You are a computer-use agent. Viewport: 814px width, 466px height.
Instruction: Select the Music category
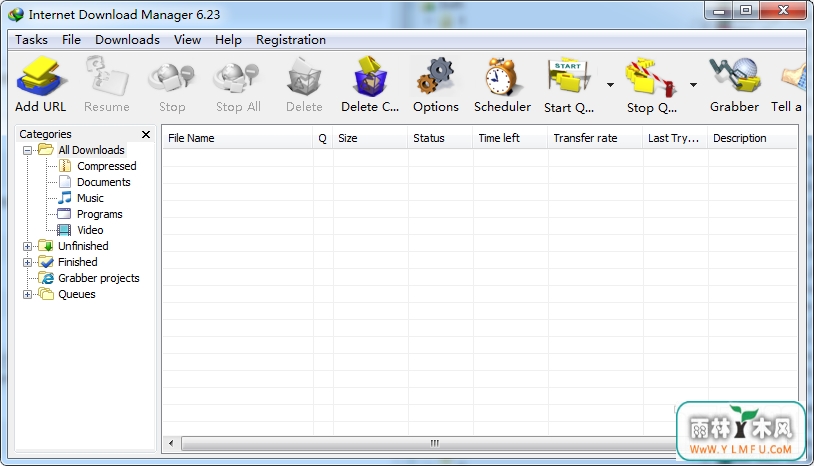point(90,198)
